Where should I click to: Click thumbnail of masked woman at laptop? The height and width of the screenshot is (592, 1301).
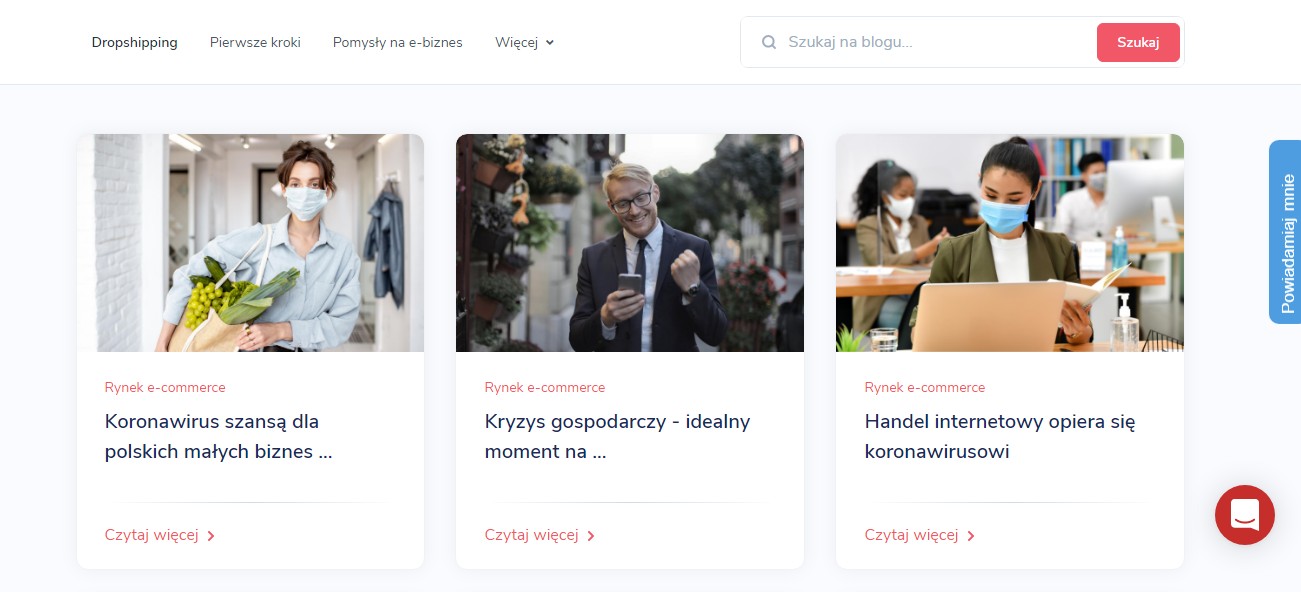coord(1009,243)
